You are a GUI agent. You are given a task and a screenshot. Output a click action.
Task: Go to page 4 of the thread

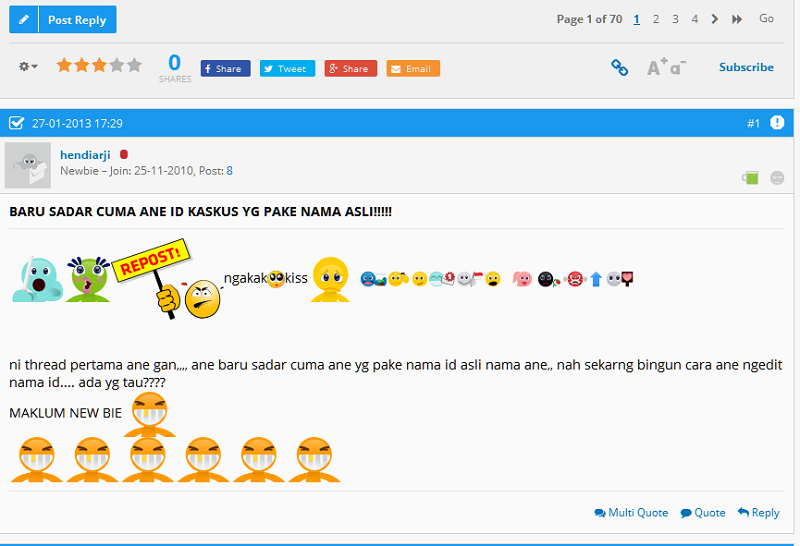[694, 19]
